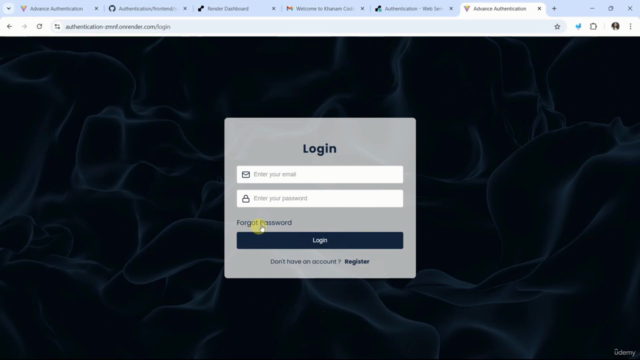This screenshot has height=360, width=640.
Task: Minimize the browser window
Action: 592,9
